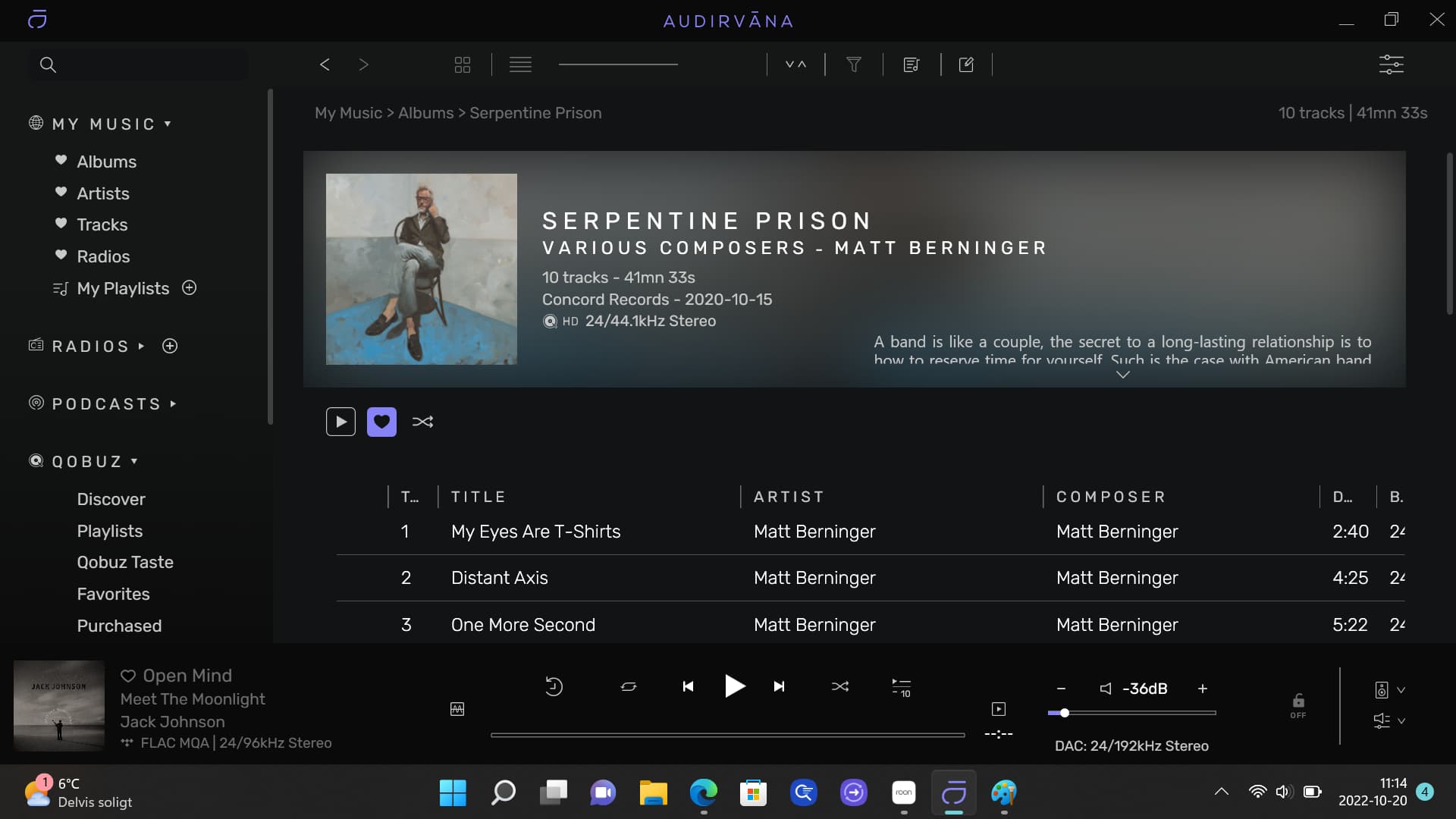The height and width of the screenshot is (819, 1456).
Task: Select Artists under My Music
Action: pos(103,193)
